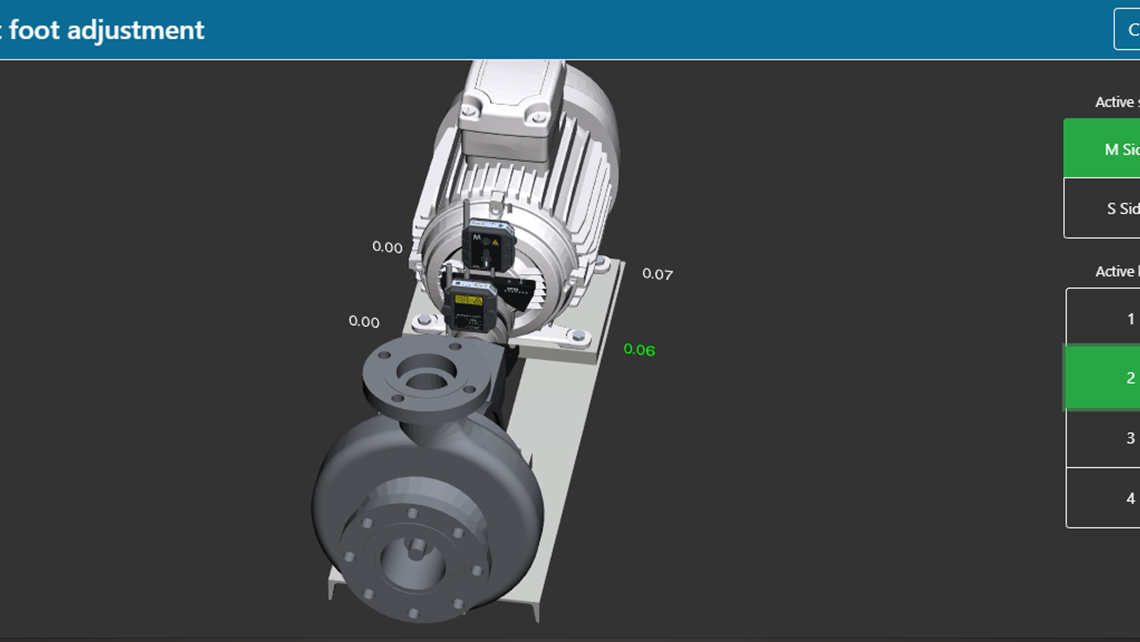Screen dimensions: 1140x642
Task: Select the M Side measurement unit in the 3D view
Action: coord(487,245)
